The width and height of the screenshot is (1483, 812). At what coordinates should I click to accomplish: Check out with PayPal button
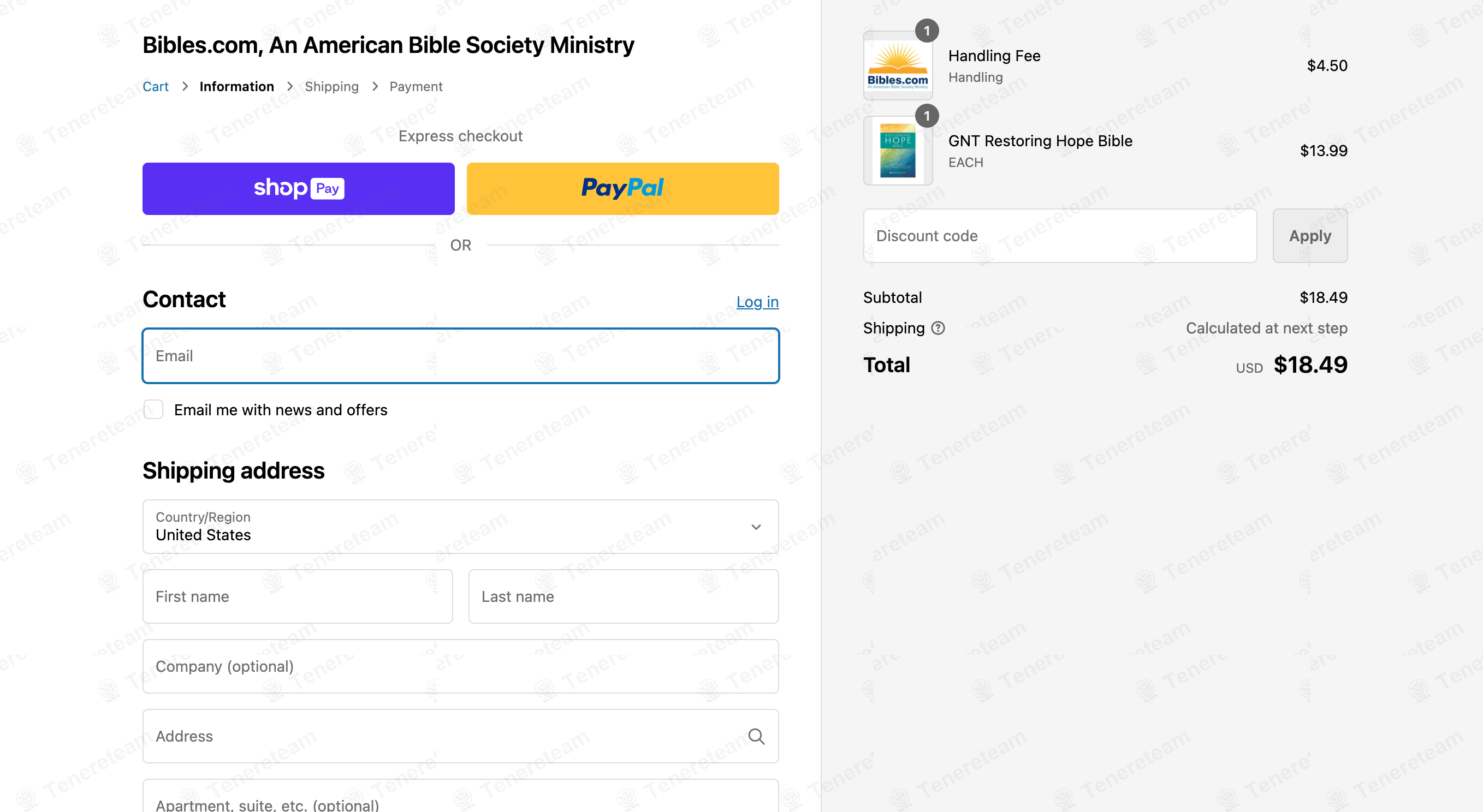[x=622, y=189]
